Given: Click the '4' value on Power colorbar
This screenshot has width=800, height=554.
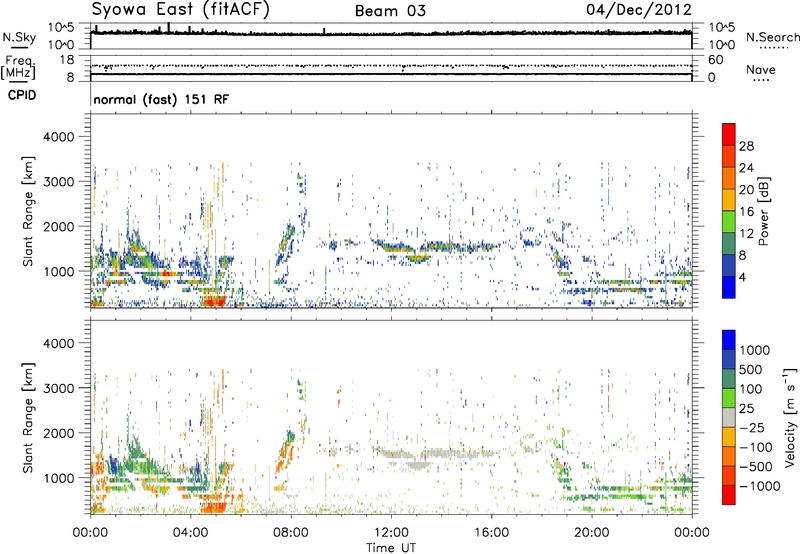Looking at the screenshot, I should coord(743,277).
